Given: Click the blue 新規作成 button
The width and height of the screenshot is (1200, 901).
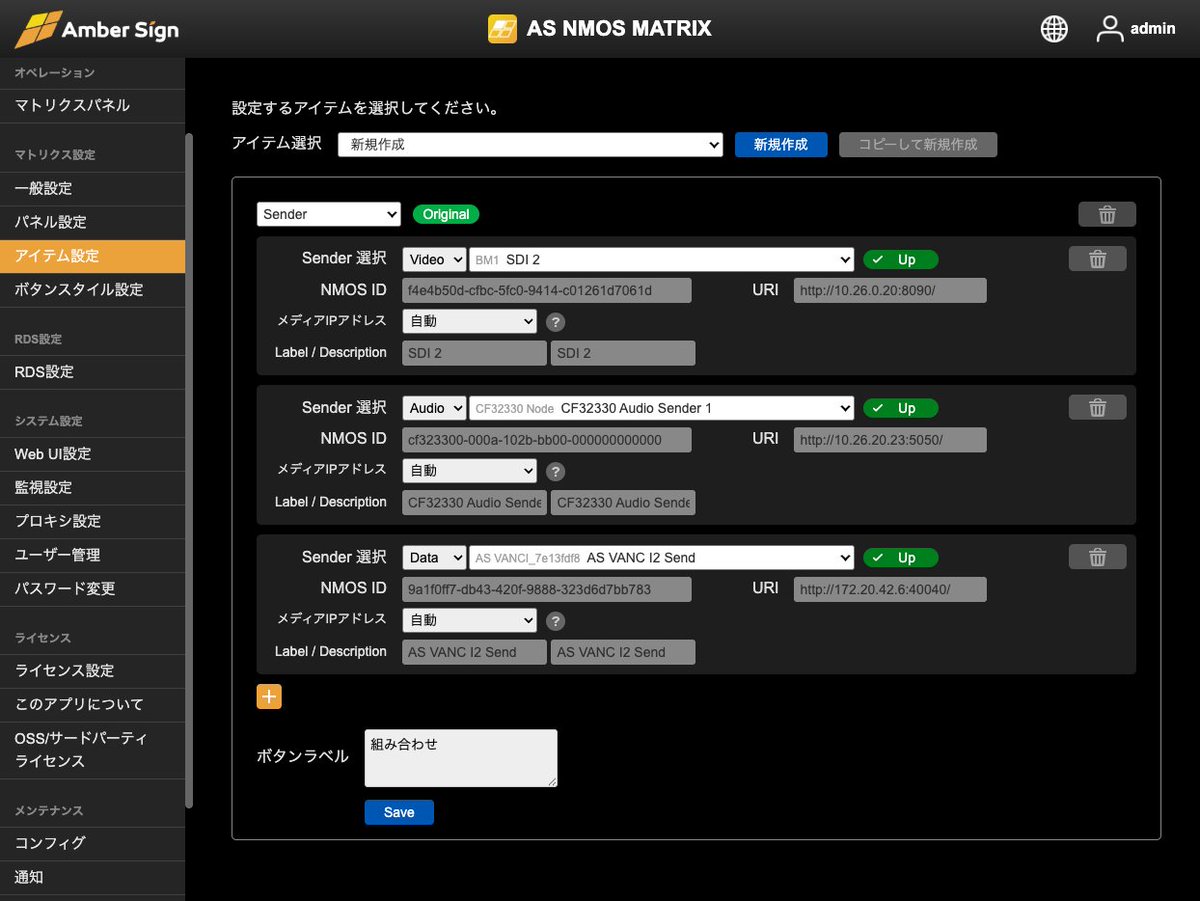Looking at the screenshot, I should [780, 144].
